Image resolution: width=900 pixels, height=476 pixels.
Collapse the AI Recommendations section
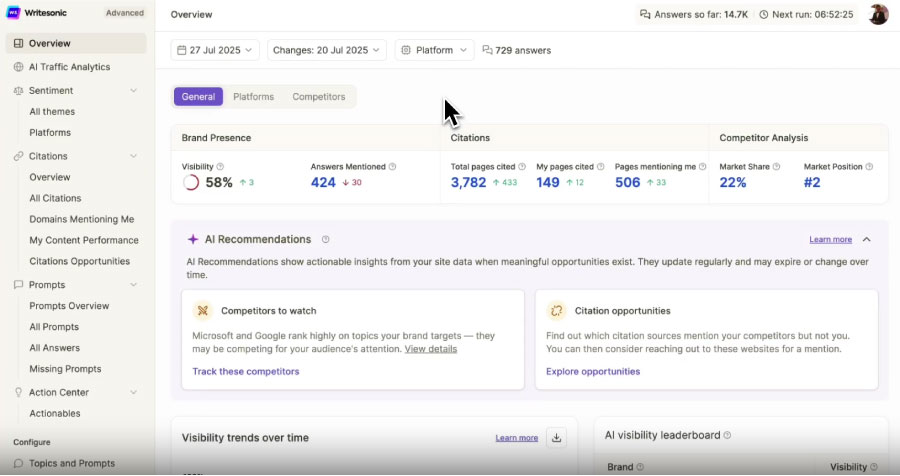click(866, 240)
